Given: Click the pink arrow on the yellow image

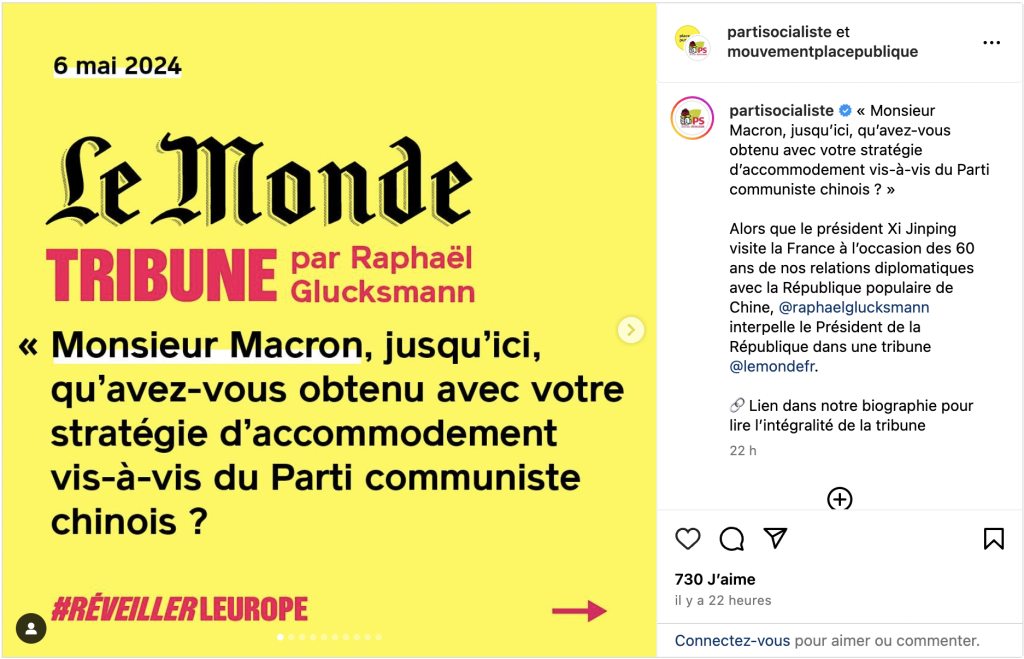Looking at the screenshot, I should click(579, 610).
